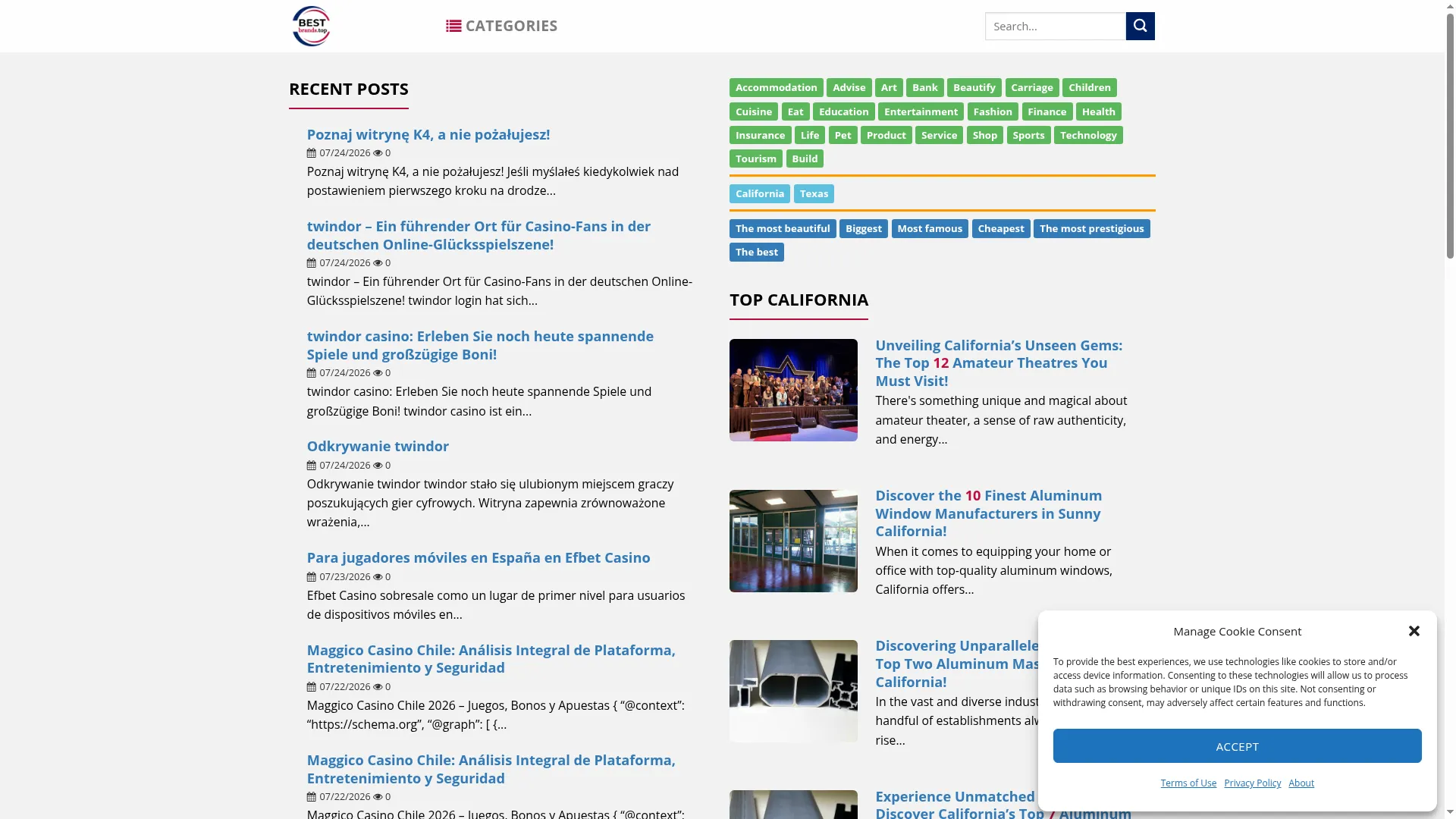
Task: Select the Pet category tag
Action: (x=843, y=135)
